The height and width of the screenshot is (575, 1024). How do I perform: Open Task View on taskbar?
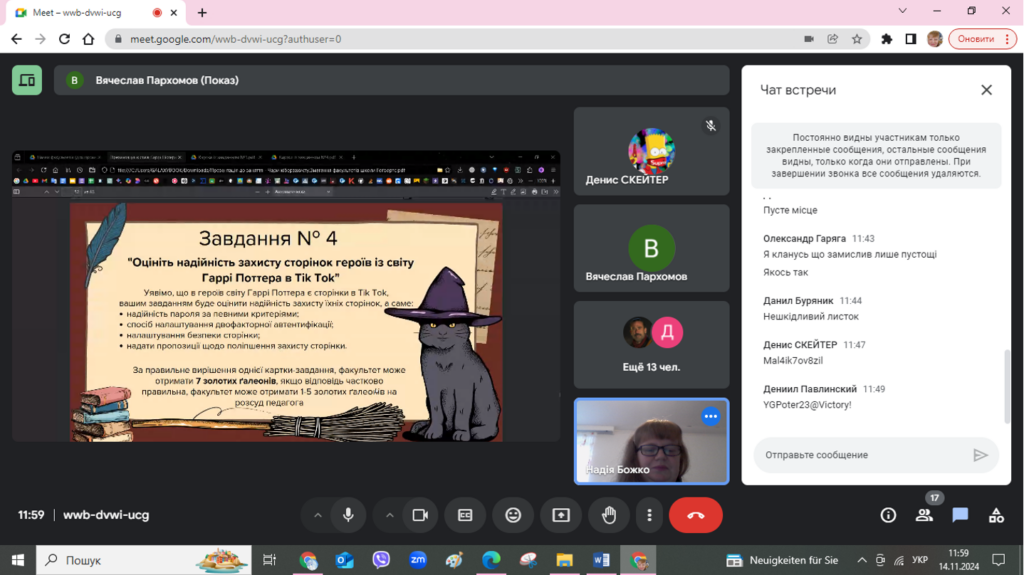[x=269, y=560]
